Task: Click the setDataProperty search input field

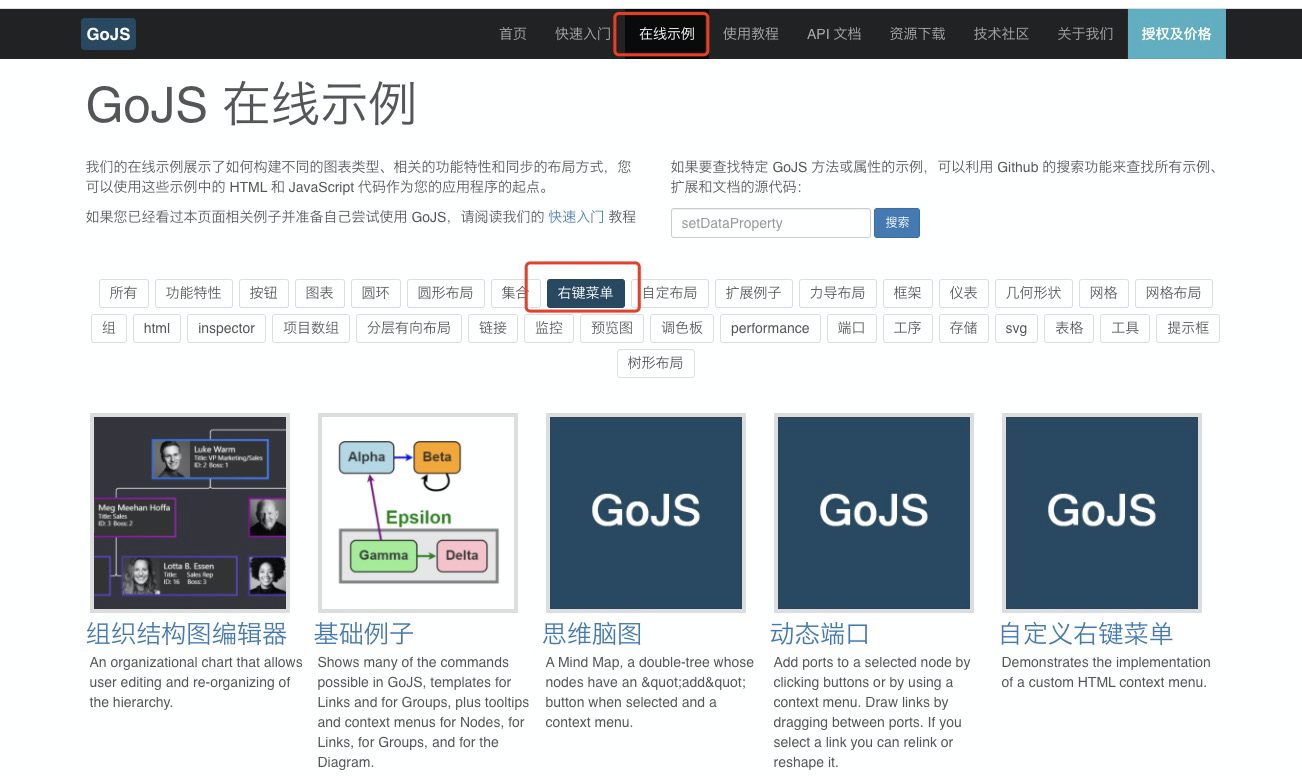Action: (x=770, y=222)
